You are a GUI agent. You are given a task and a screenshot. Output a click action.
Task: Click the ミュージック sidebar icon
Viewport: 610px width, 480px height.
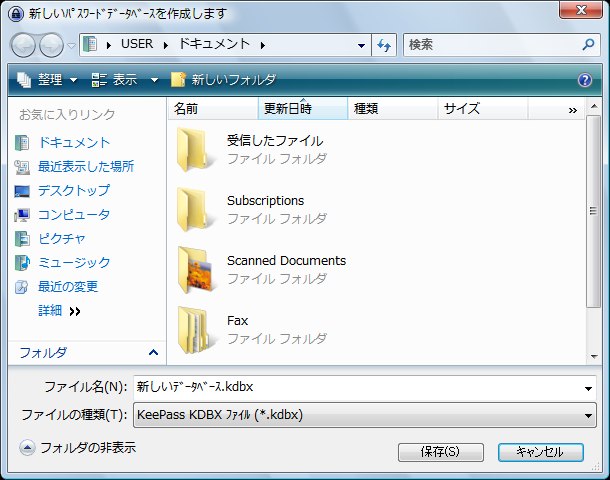[22, 263]
